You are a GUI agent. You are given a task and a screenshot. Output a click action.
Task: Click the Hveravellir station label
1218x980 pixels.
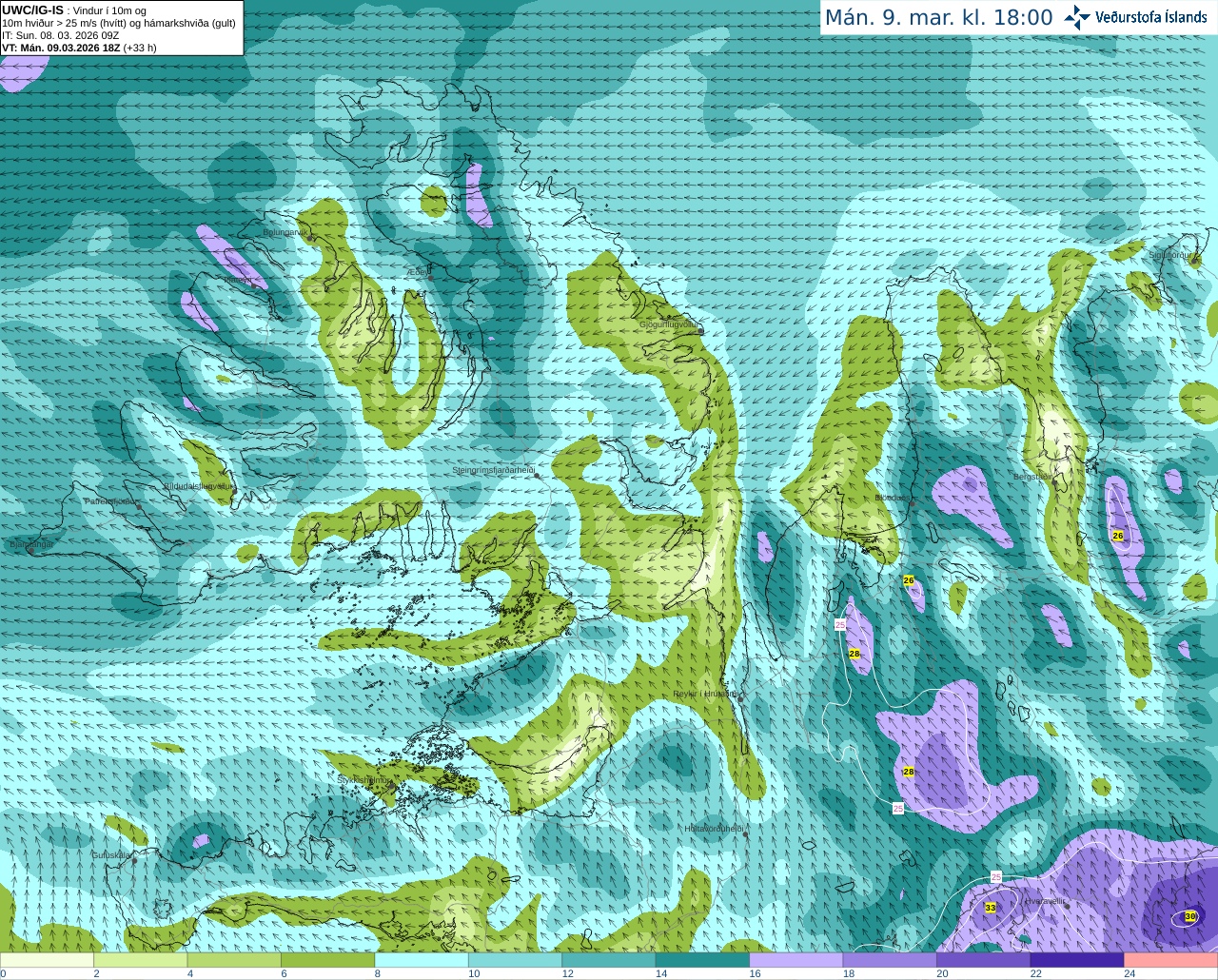pos(1045,901)
